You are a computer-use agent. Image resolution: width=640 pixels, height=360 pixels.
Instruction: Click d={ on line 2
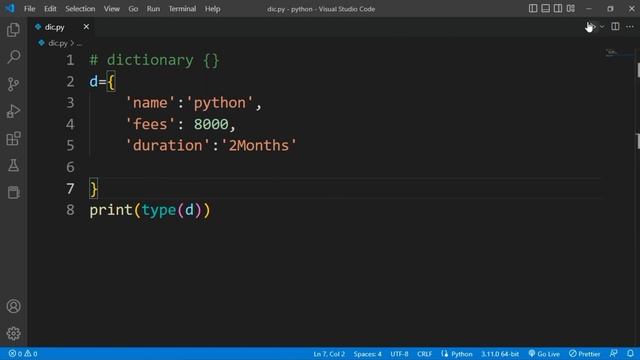[102, 82]
